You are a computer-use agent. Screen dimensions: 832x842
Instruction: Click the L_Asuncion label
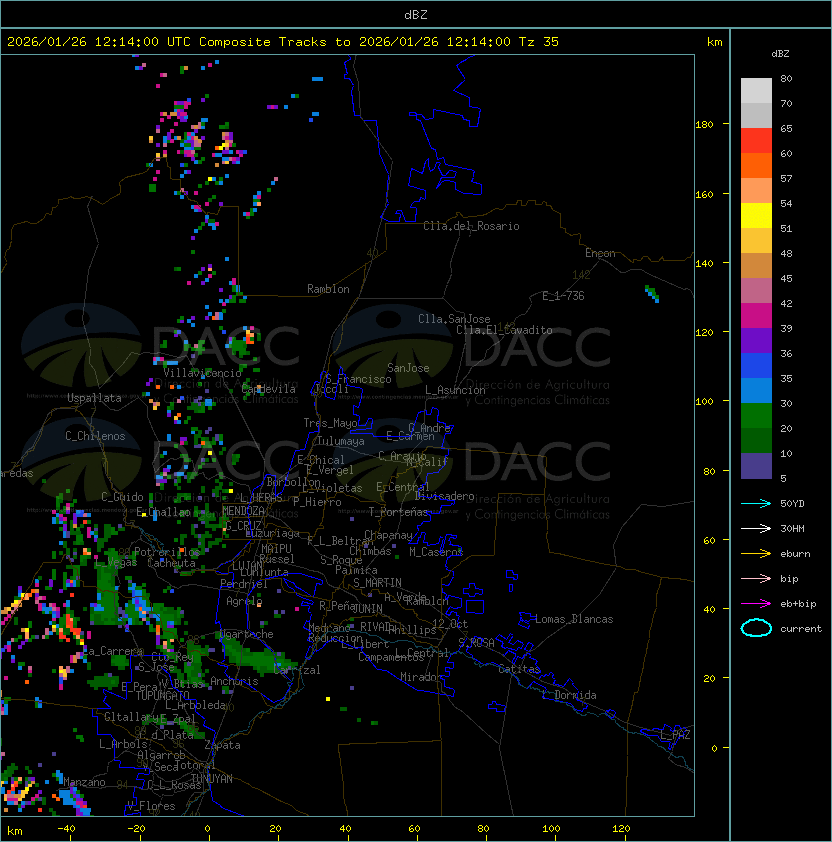coord(455,390)
